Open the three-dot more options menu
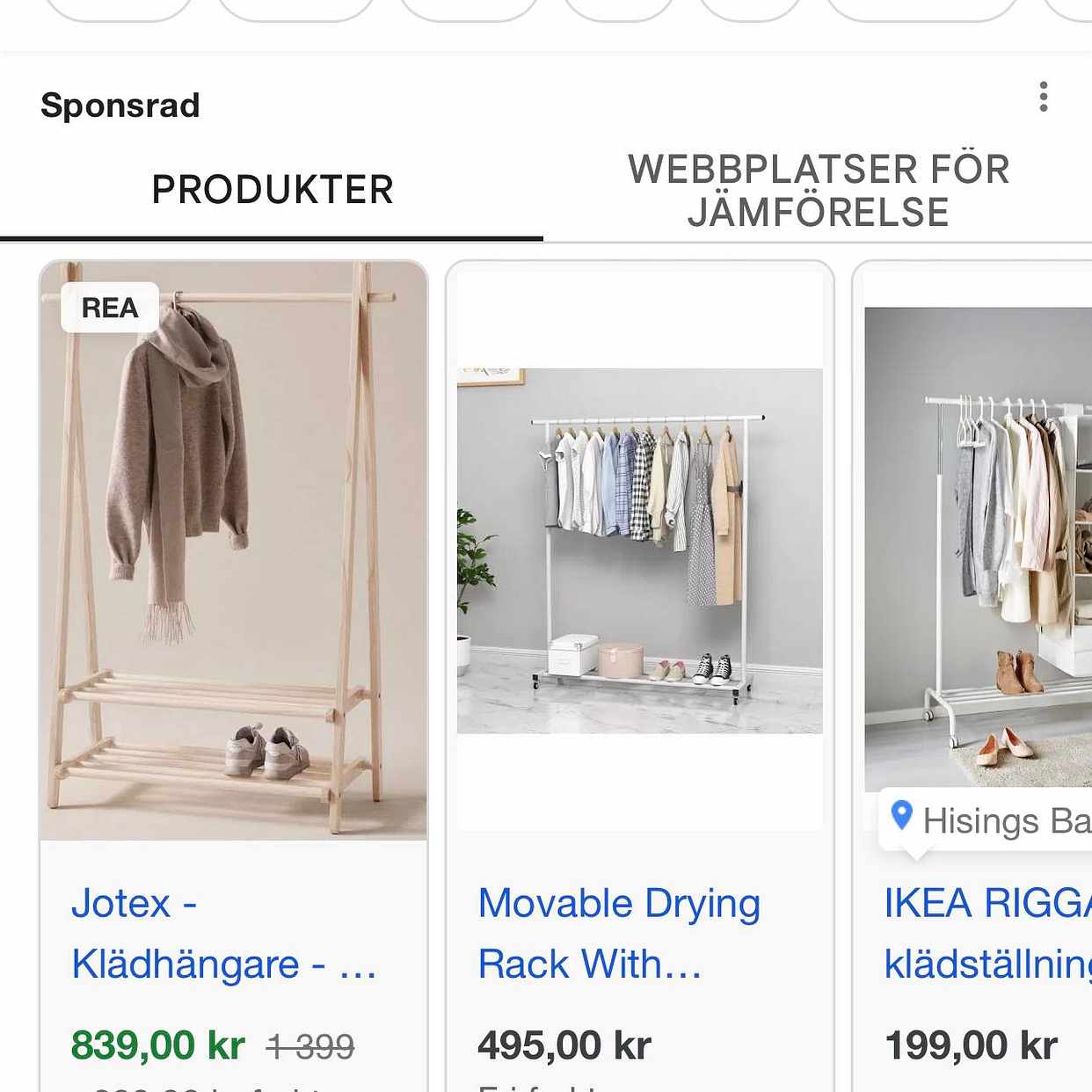Image resolution: width=1092 pixels, height=1092 pixels. [1044, 97]
